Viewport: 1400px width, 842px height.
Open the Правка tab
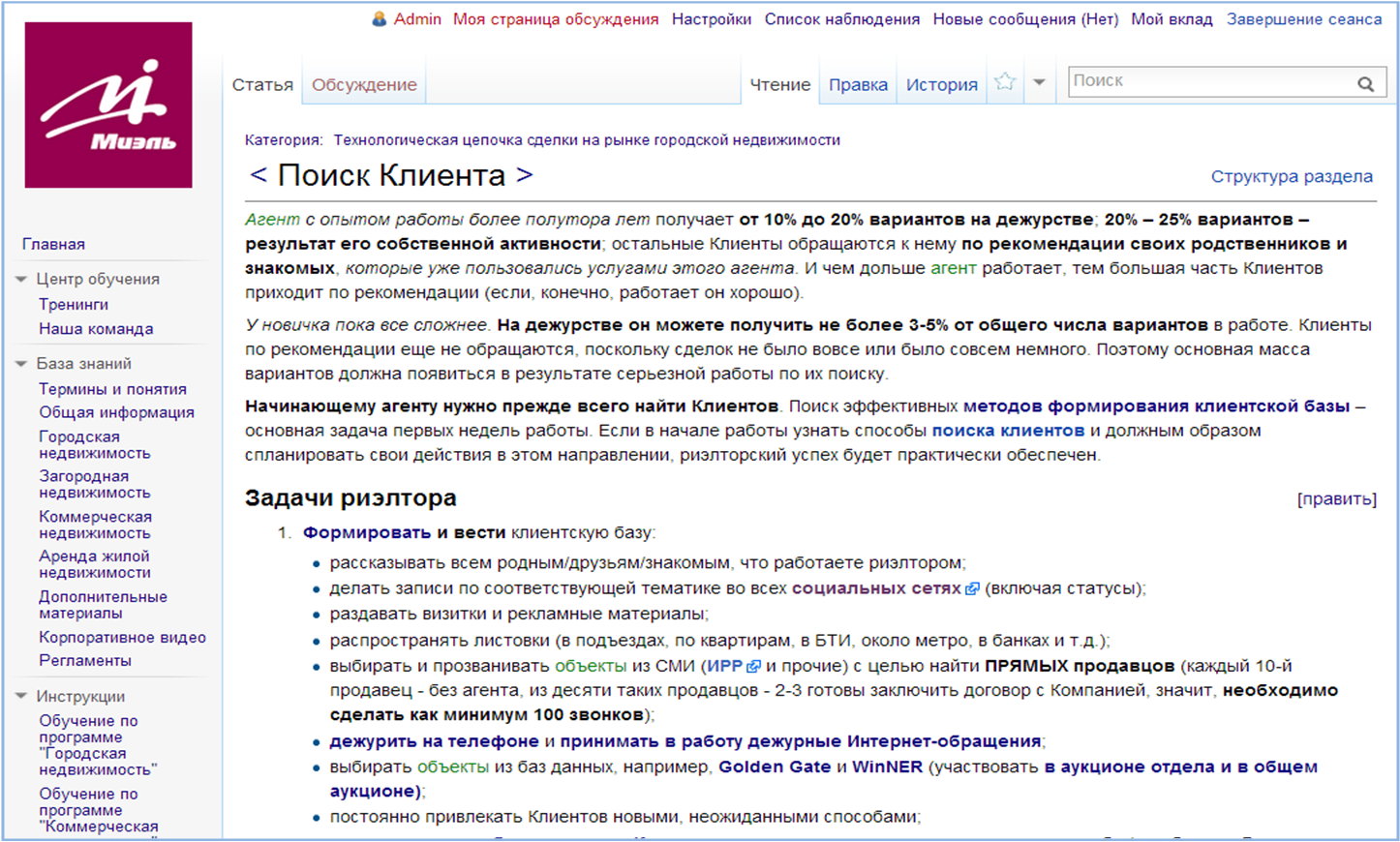pos(858,84)
